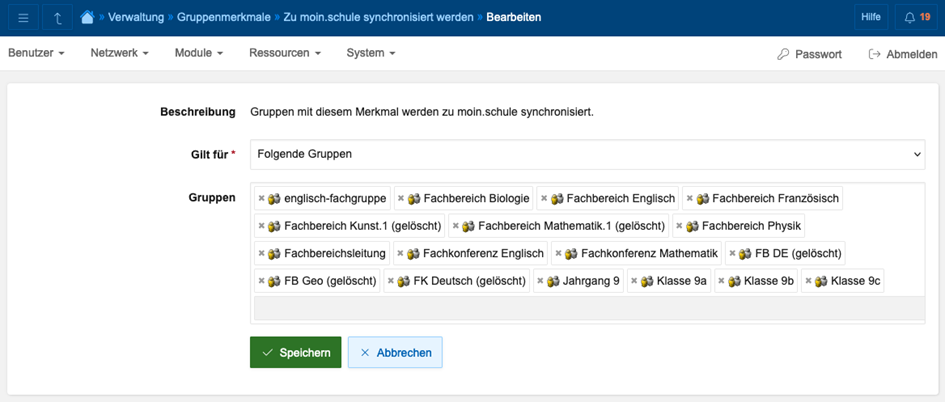Click the up-arrow navigation icon
The width and height of the screenshot is (945, 402).
tap(57, 18)
